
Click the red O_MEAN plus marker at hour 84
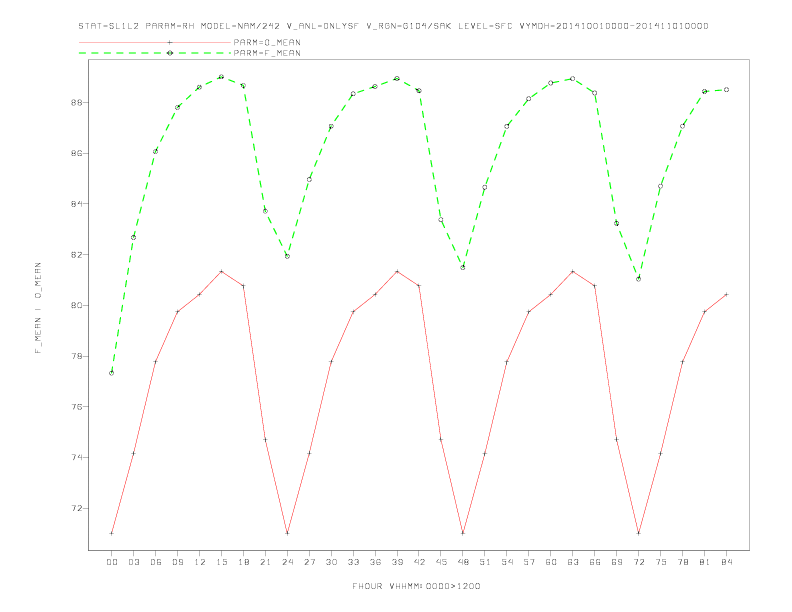[726, 294]
